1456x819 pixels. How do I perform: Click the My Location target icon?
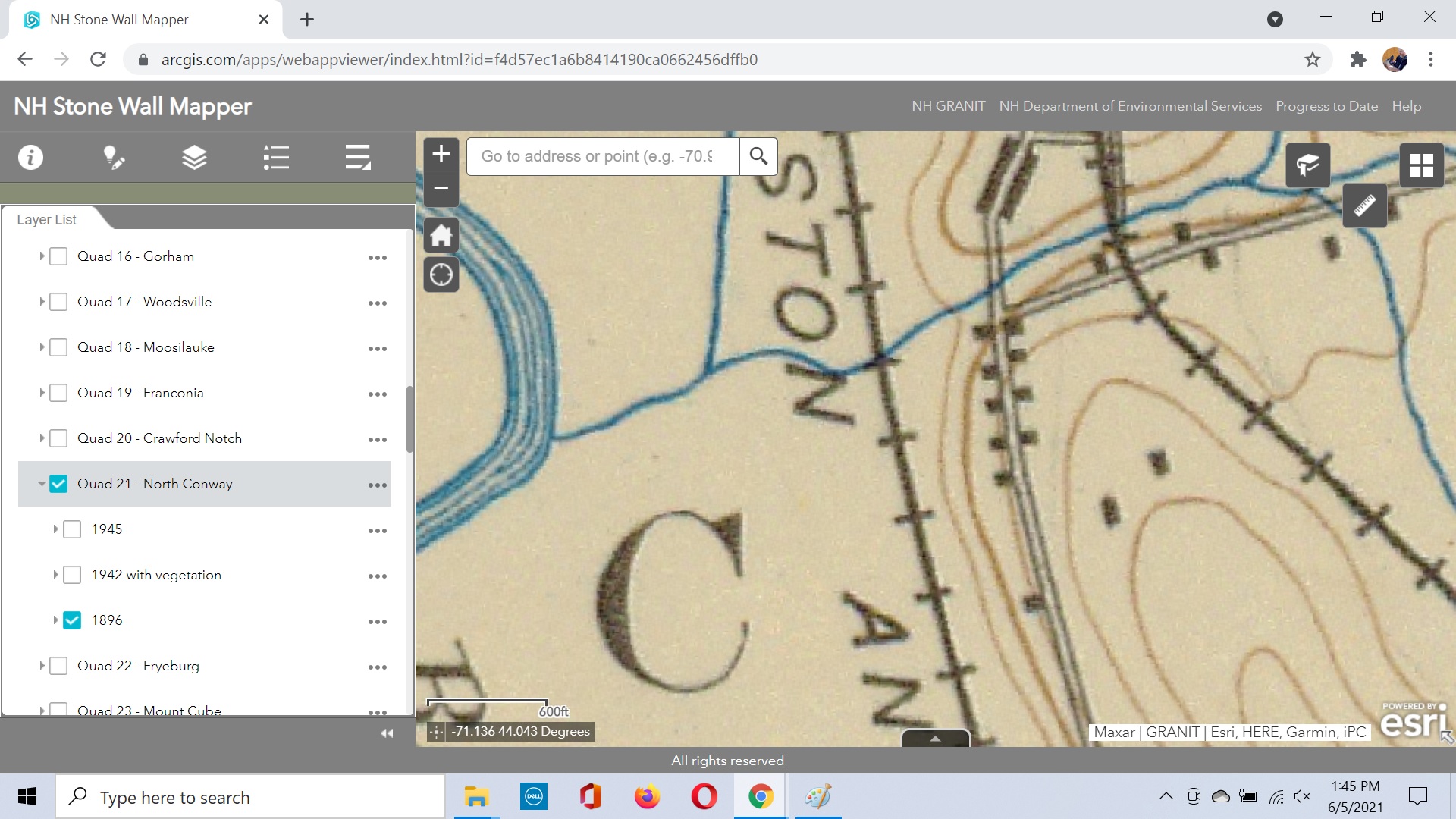click(x=441, y=275)
